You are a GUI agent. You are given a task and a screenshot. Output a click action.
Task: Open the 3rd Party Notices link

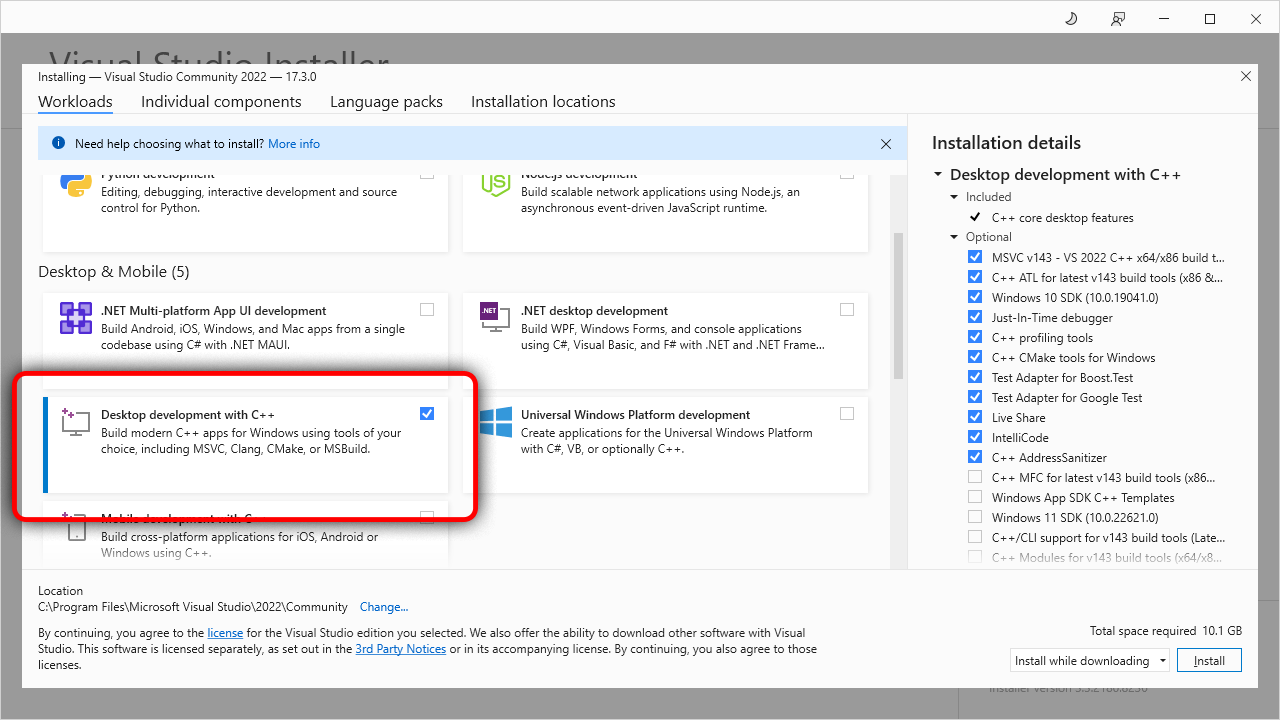coord(401,649)
